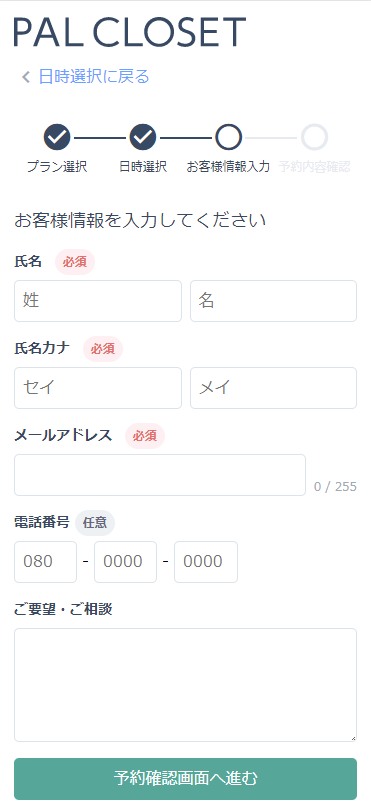This screenshot has height=809, width=371.
Task: Select the メイ kana given name field
Action: [273, 388]
